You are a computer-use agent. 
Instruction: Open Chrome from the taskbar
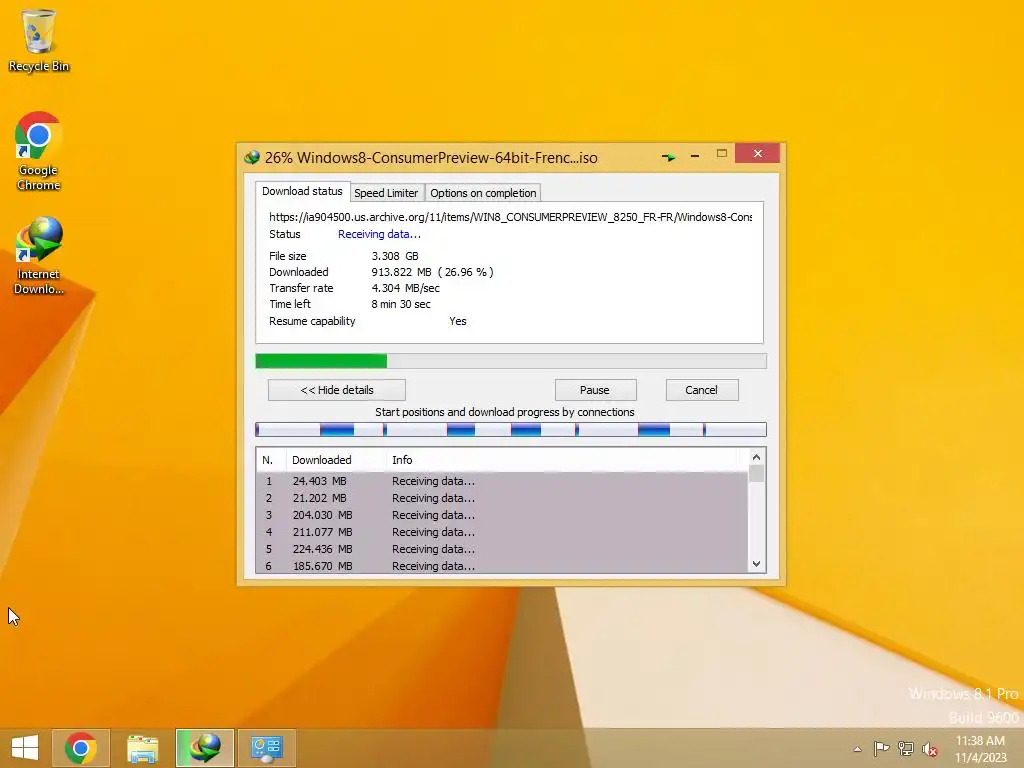click(81, 748)
